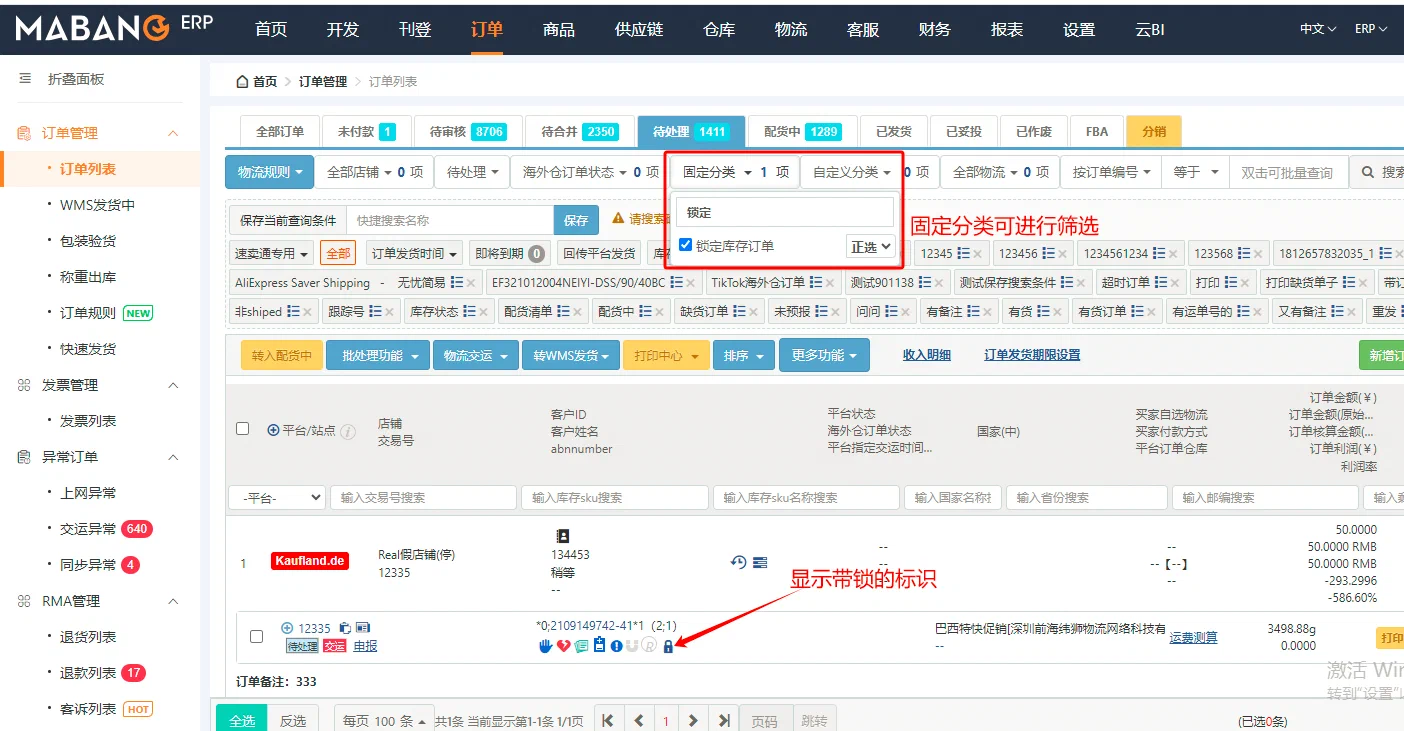
Task: Go to the last page with pagination icon
Action: tap(724, 720)
